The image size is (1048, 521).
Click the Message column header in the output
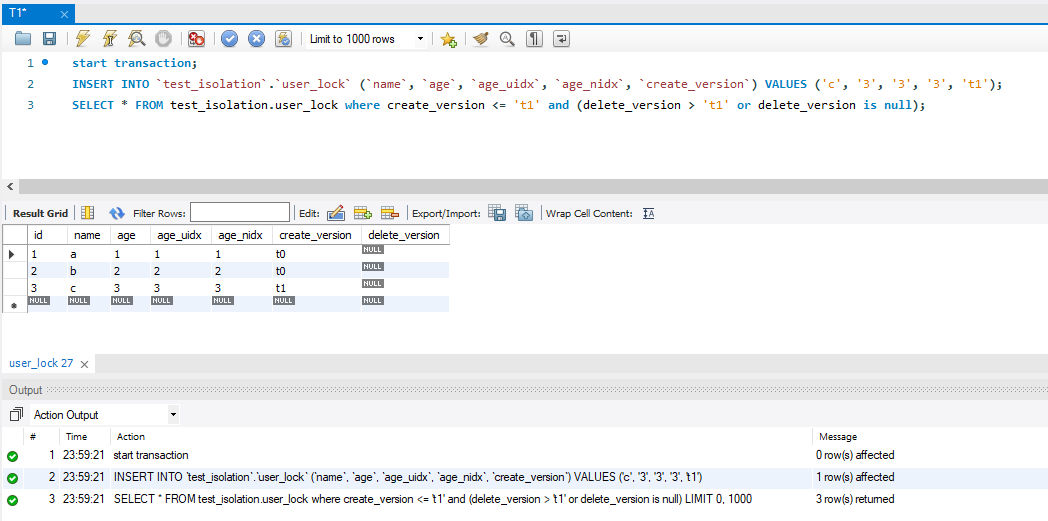click(837, 437)
